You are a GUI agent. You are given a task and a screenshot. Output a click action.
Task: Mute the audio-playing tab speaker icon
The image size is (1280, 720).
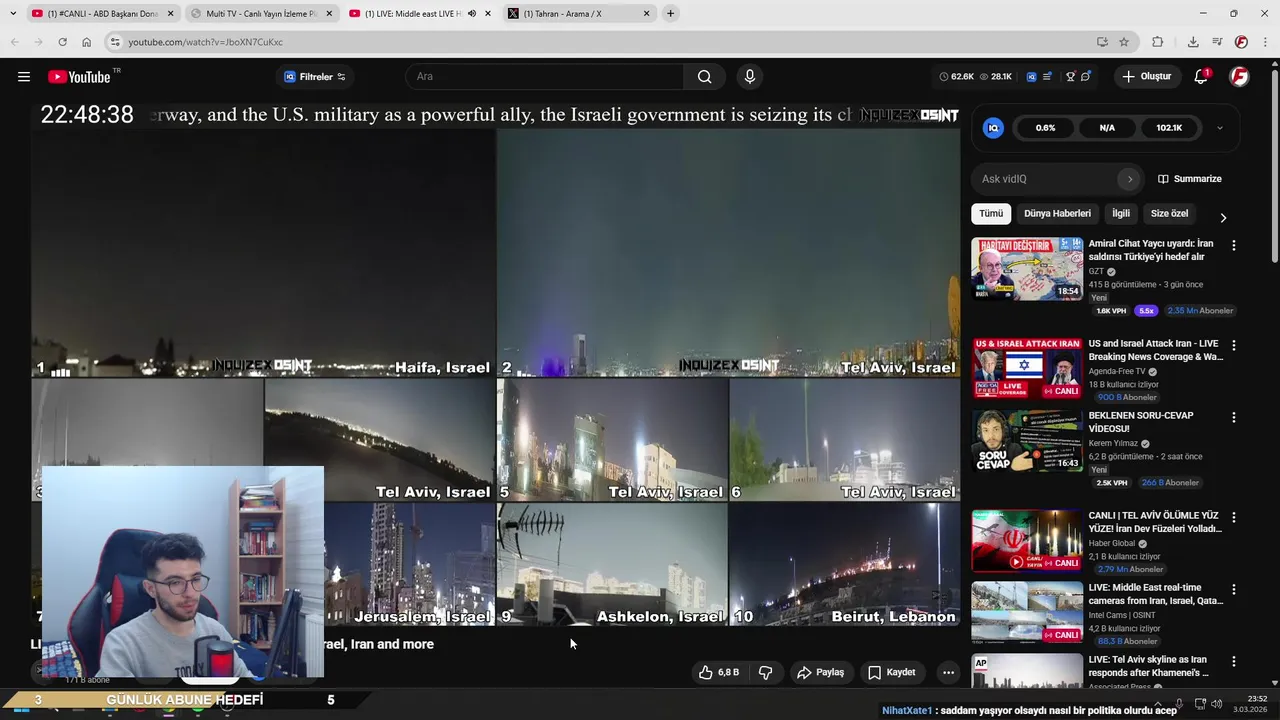(471, 14)
